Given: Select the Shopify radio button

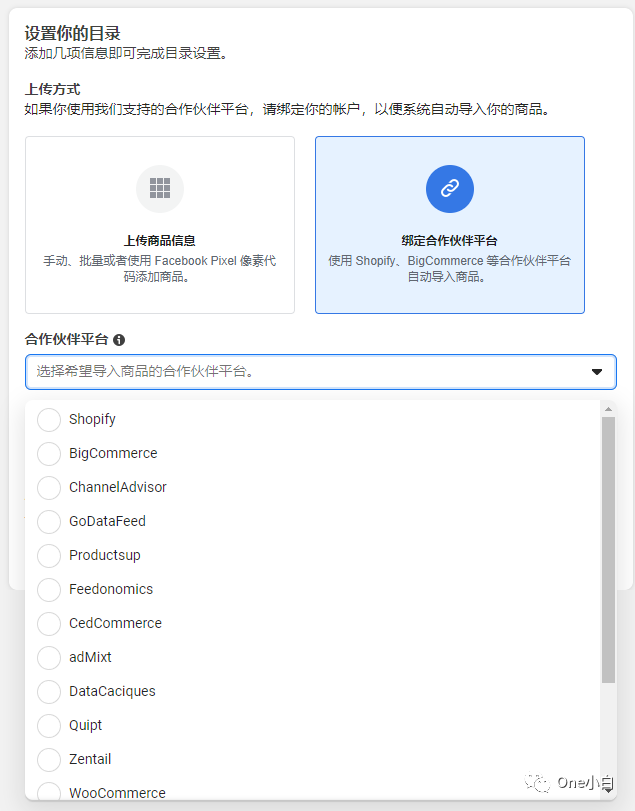Looking at the screenshot, I should point(49,419).
